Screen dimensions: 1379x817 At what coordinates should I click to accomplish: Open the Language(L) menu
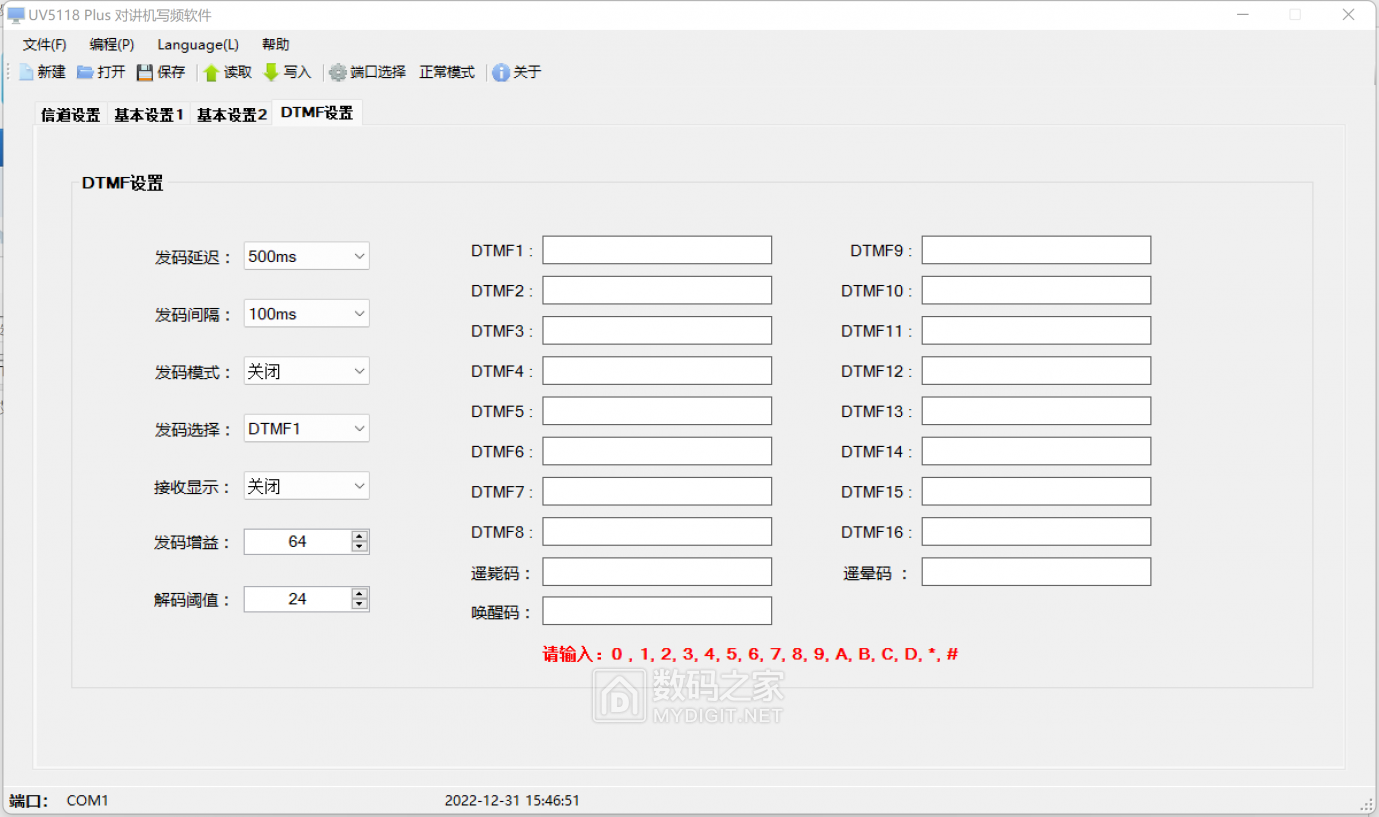198,45
